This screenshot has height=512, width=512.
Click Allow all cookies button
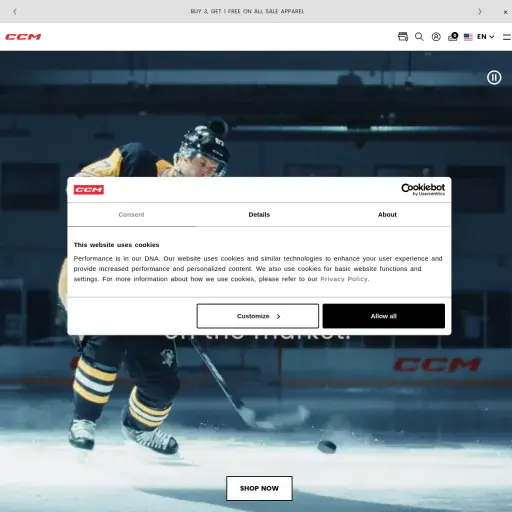384,316
